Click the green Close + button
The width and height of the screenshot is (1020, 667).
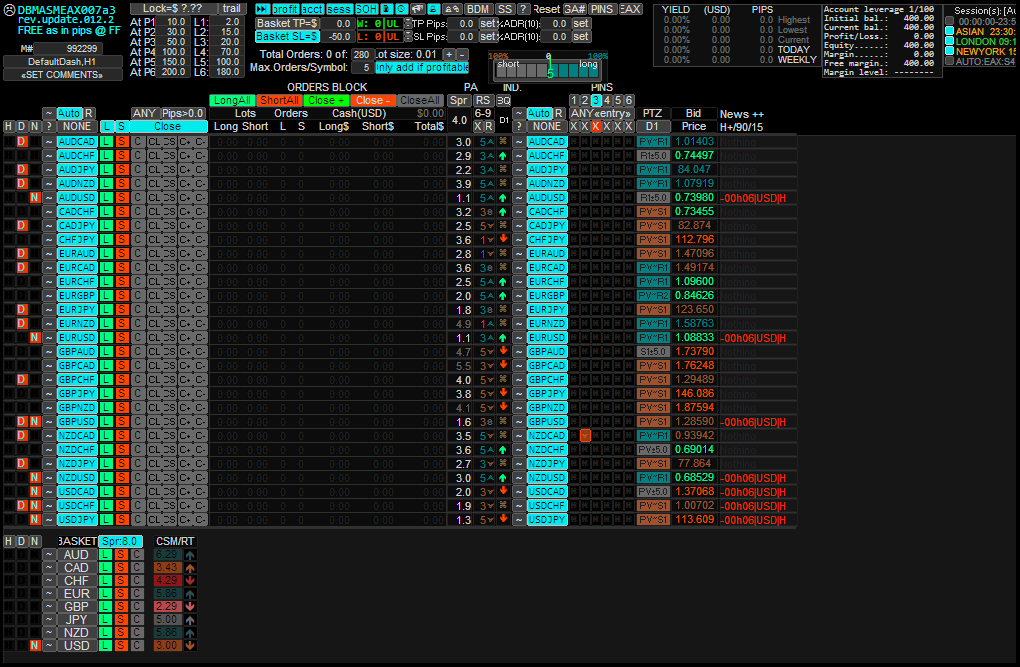(x=326, y=100)
